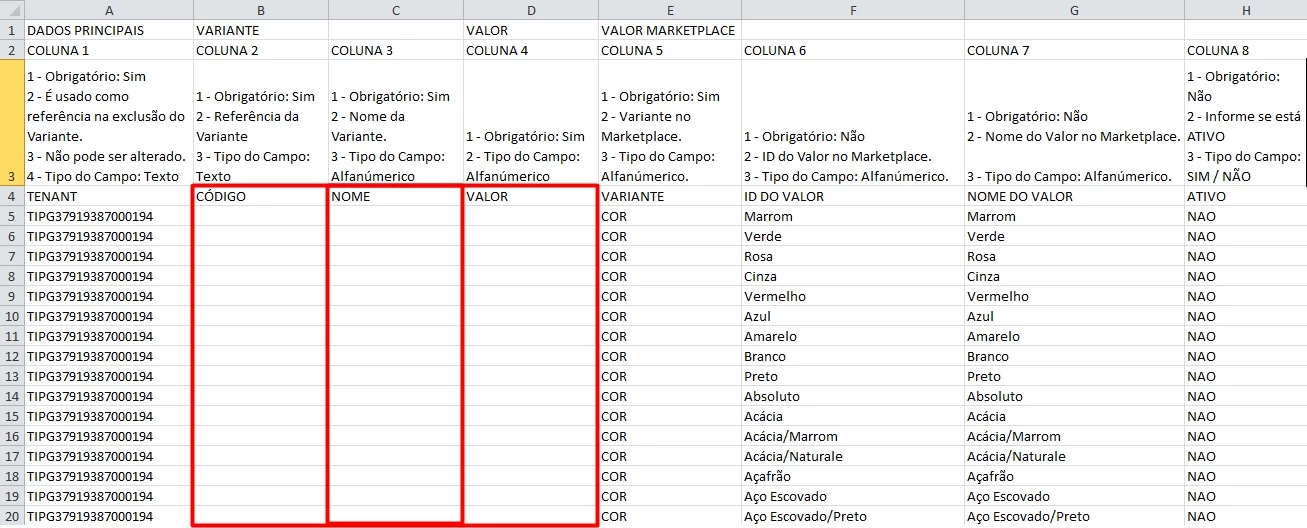Select column B header
This screenshot has height=528, width=1307.
(260, 9)
